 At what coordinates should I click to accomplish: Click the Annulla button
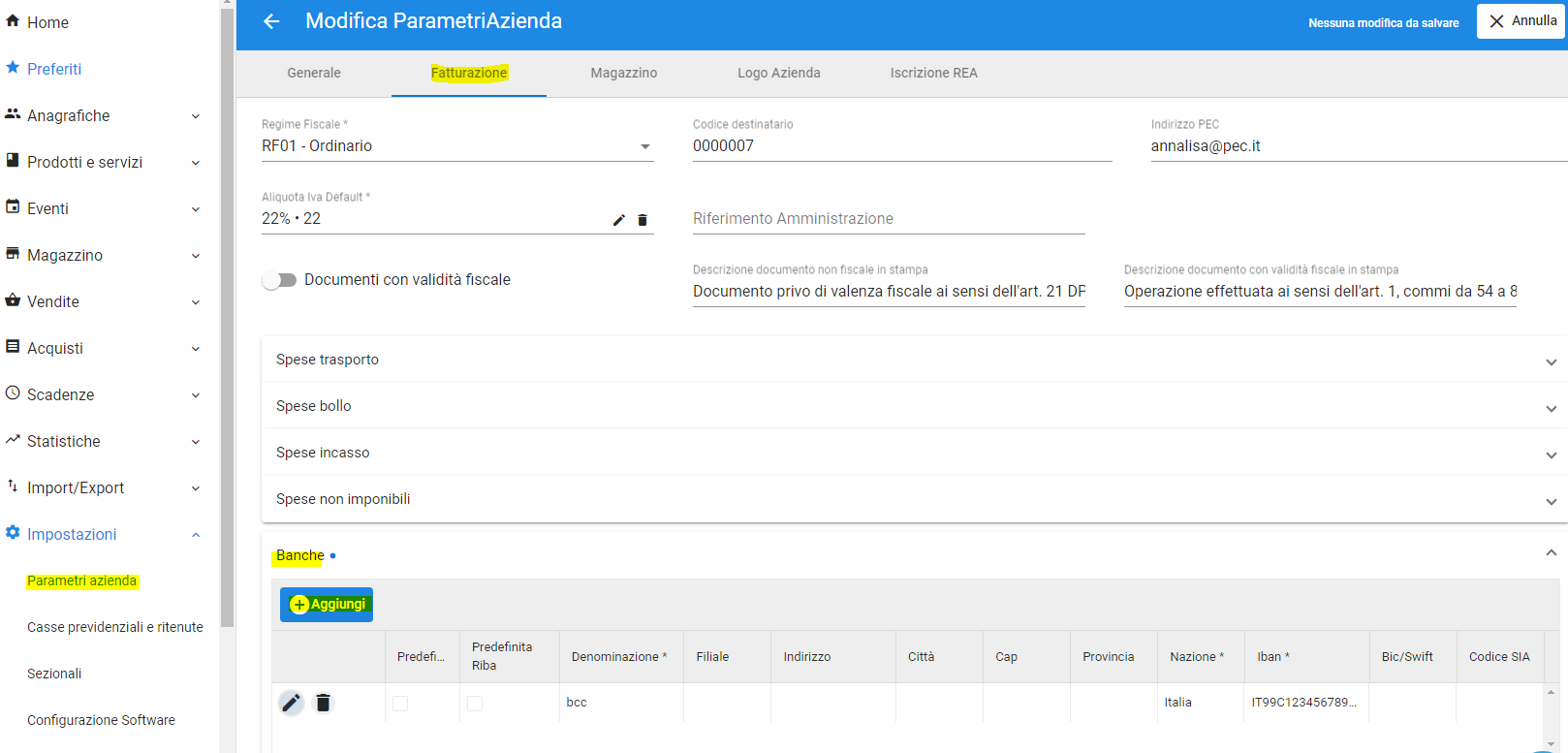click(x=1521, y=21)
